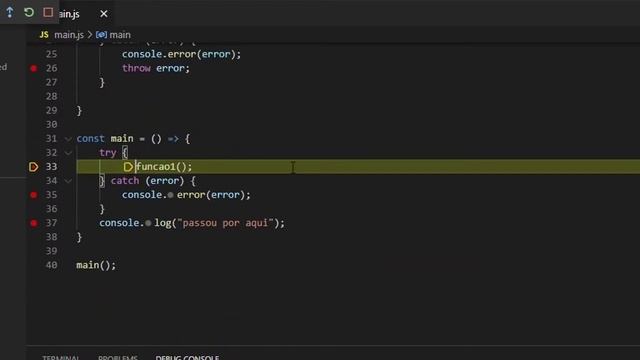Screen dimensions: 640x360
Task: Click the funcao1() call on line 33
Action: click(164, 167)
